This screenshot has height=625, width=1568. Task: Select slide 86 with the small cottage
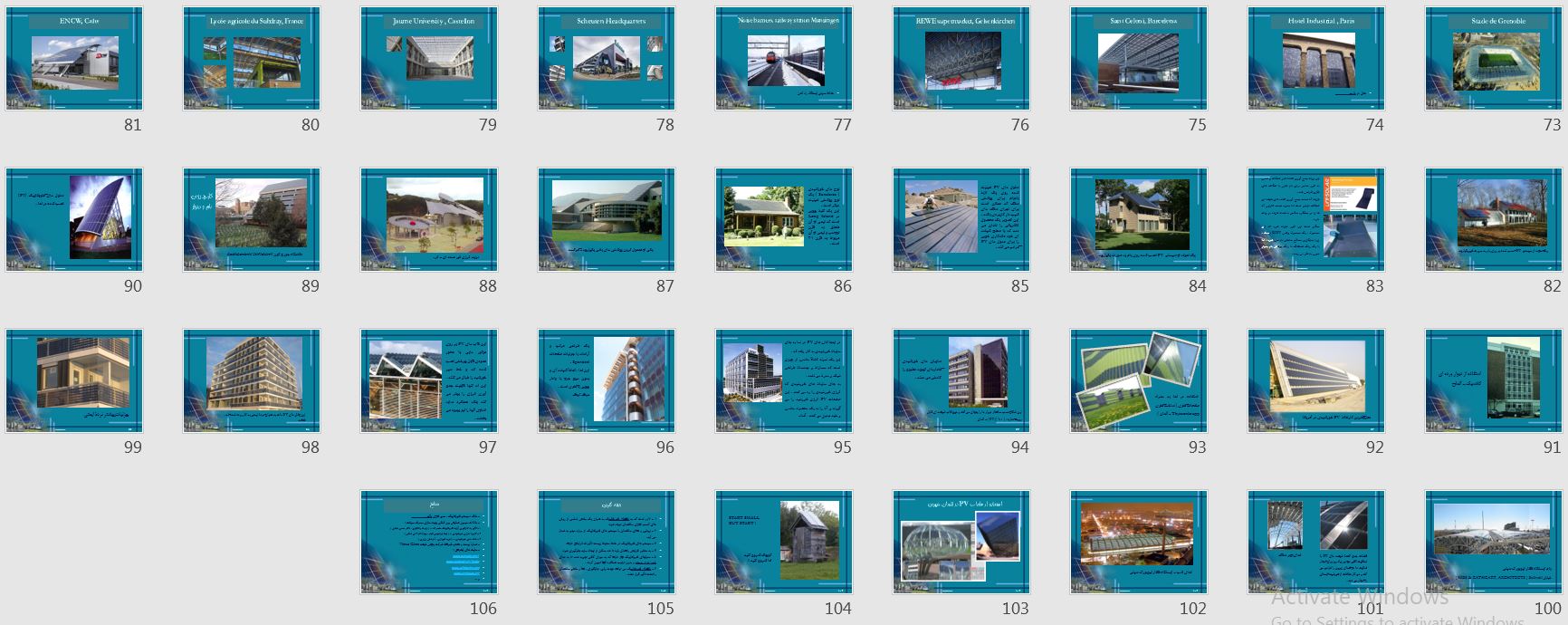tap(784, 220)
